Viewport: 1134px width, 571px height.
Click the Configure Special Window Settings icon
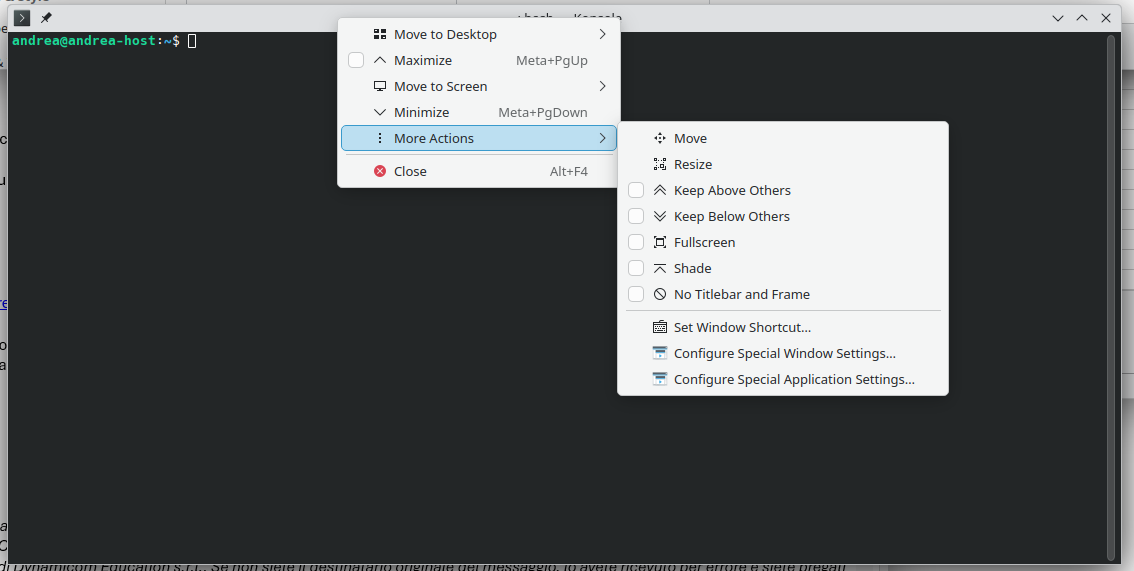pyautogui.click(x=660, y=353)
